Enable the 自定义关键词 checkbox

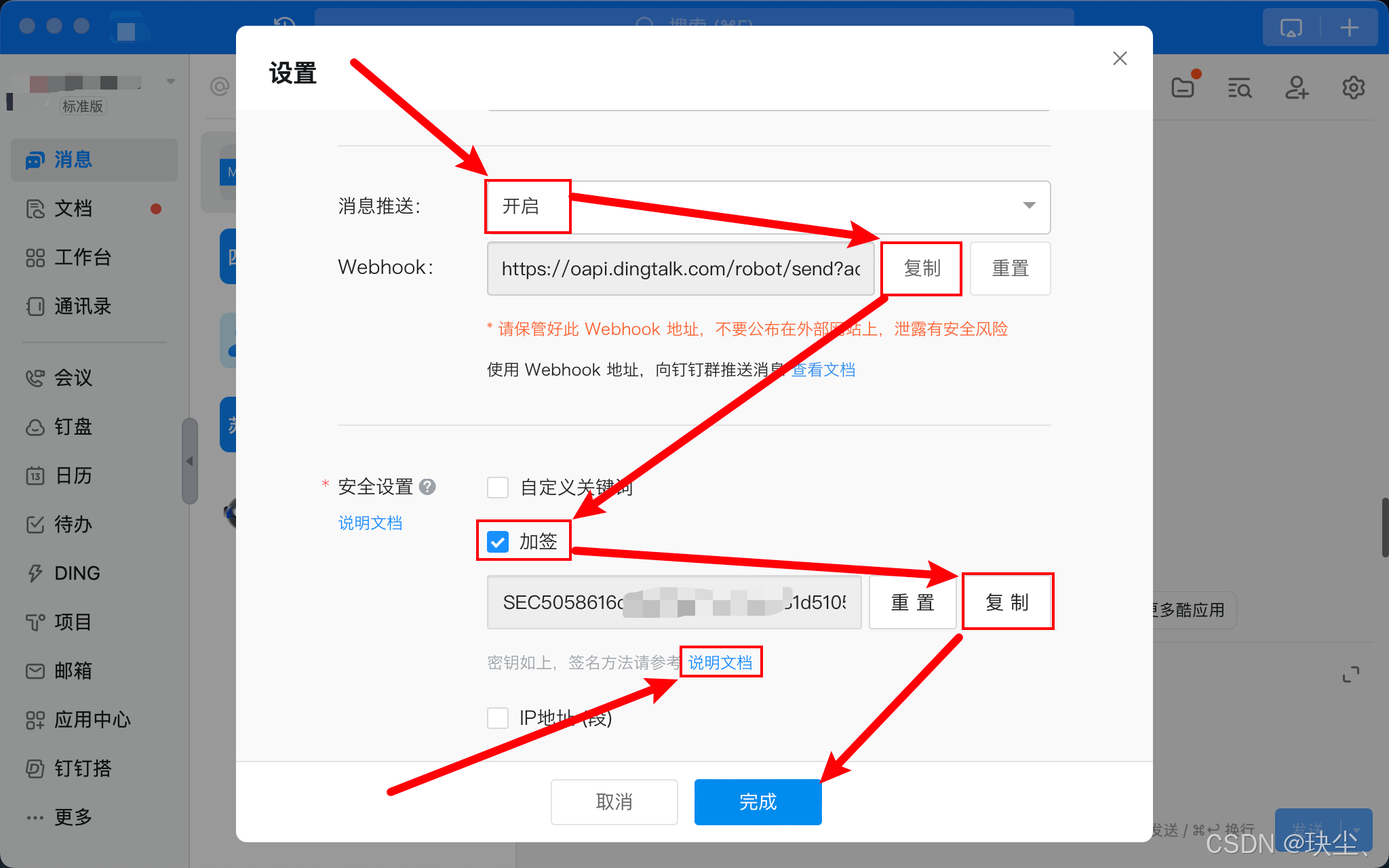coord(498,487)
